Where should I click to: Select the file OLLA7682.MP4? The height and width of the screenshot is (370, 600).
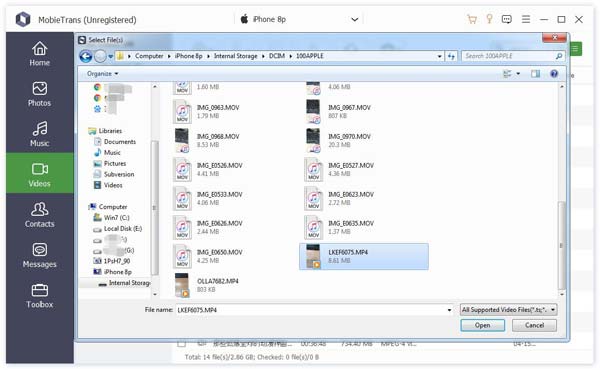(207, 285)
